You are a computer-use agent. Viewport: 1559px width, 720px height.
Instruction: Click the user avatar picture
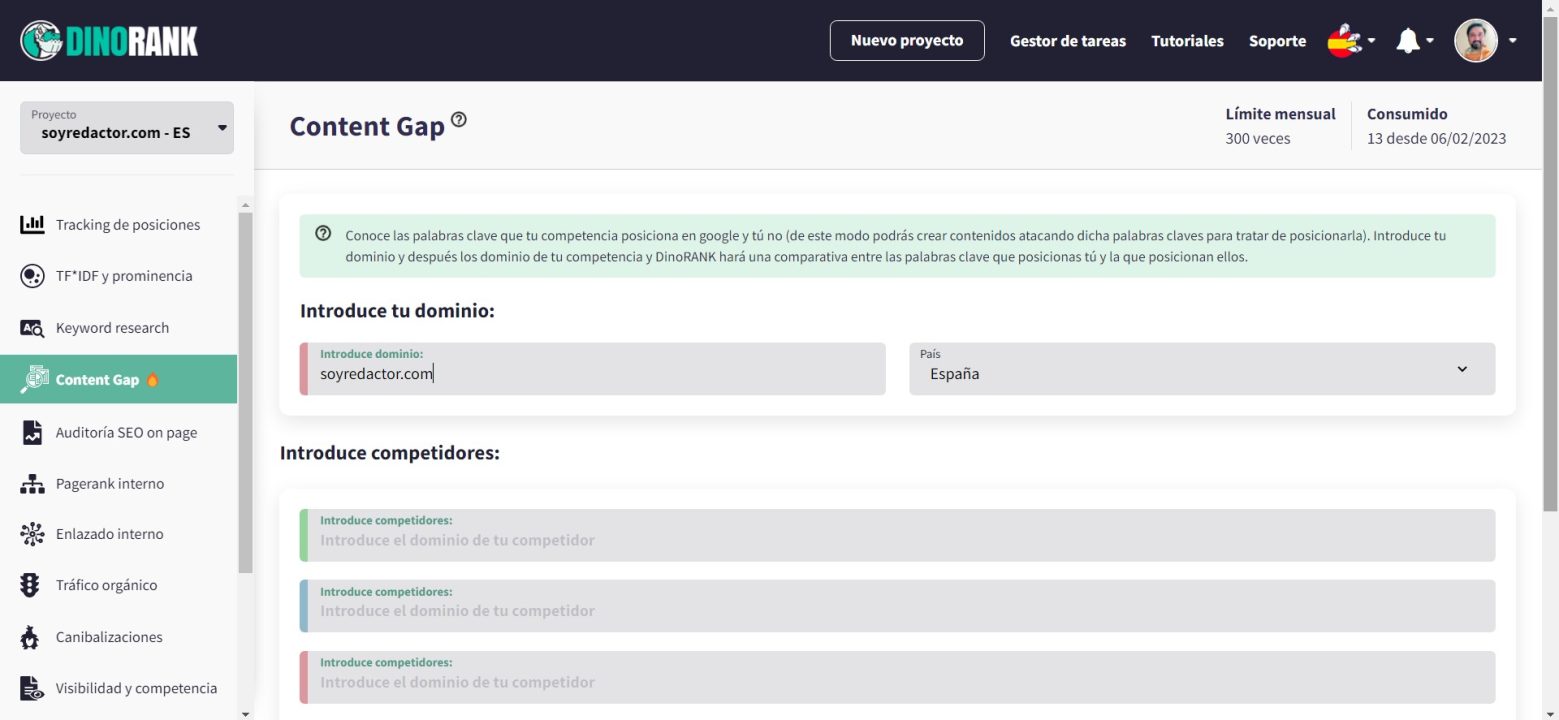1475,41
